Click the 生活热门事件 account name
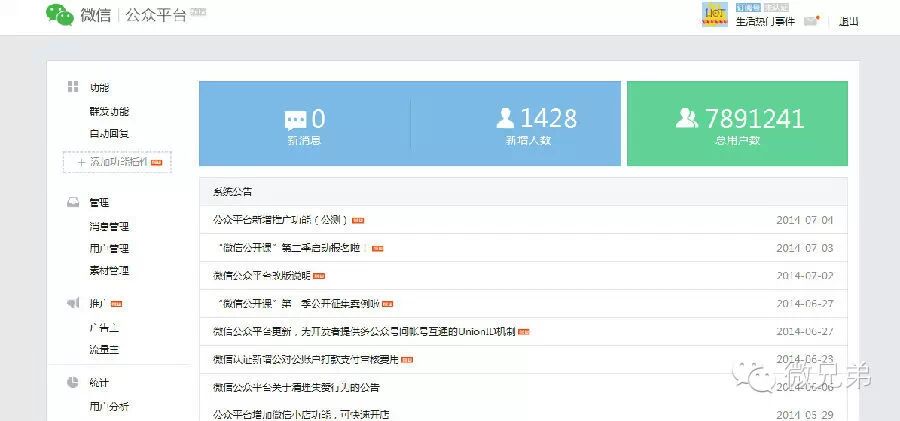Screen dimensions: 900x421 765,22
